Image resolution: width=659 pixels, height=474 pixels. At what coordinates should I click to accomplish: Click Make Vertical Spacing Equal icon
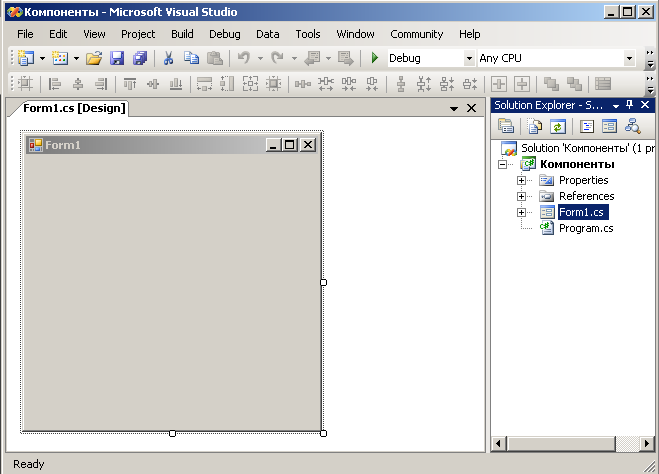click(401, 84)
